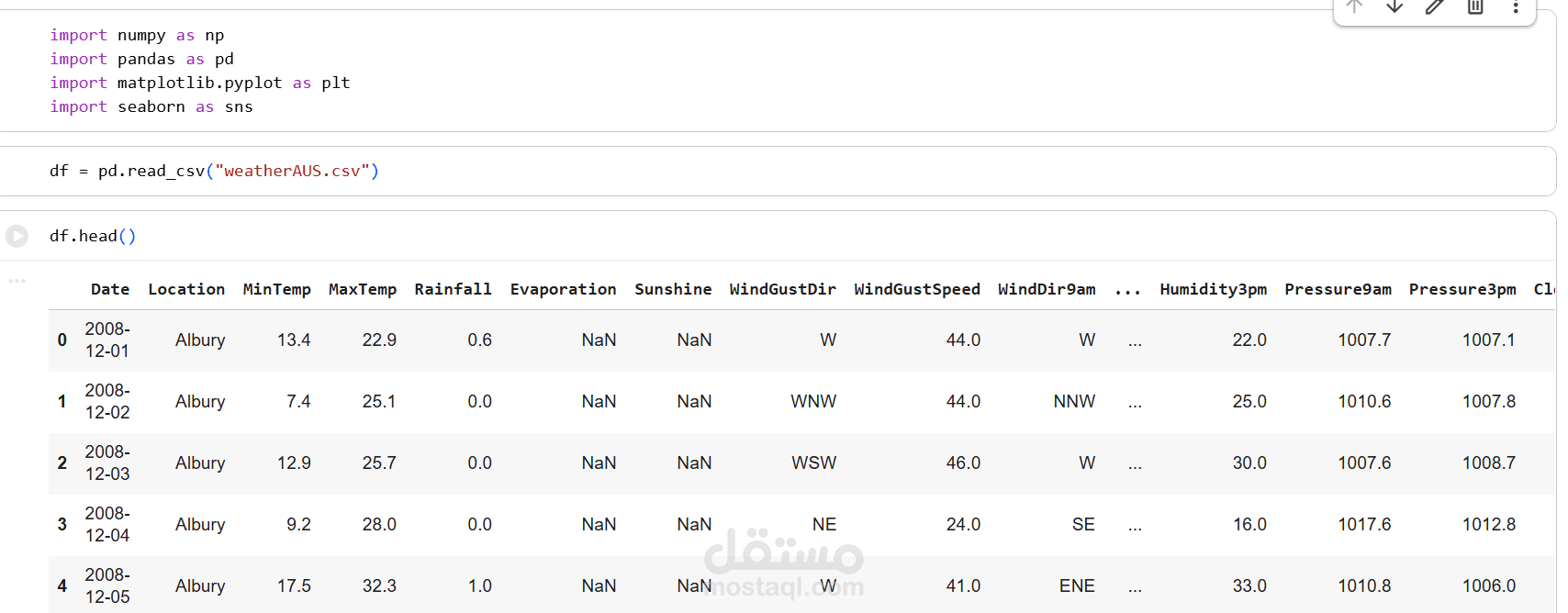Click MaxTemp value 22.9
This screenshot has width=1568, height=613.
click(x=379, y=340)
